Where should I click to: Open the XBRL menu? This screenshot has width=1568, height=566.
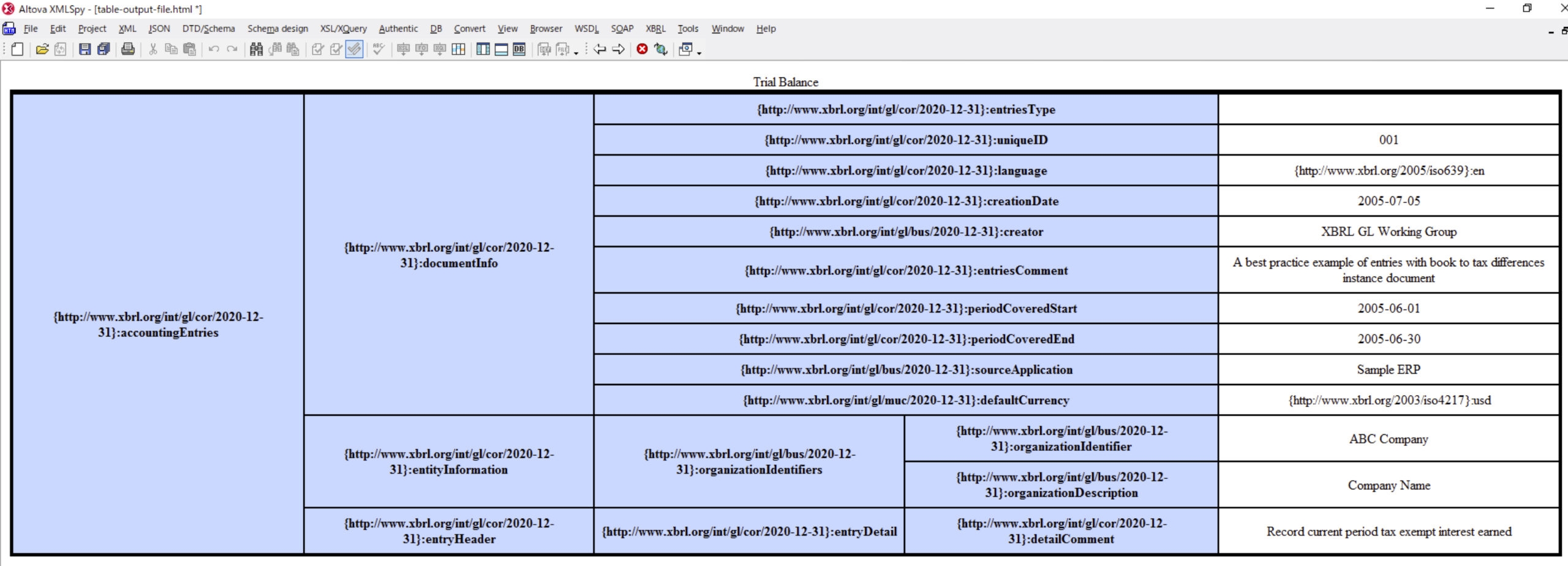tap(655, 29)
